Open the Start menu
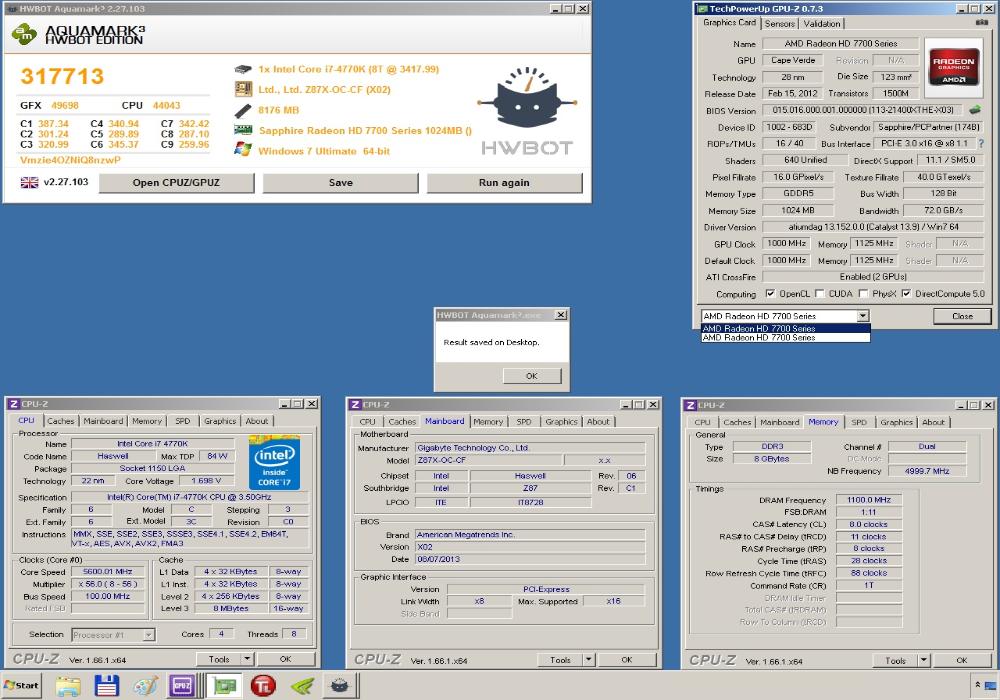Screen dimensions: 1000x700 tap(21, 685)
